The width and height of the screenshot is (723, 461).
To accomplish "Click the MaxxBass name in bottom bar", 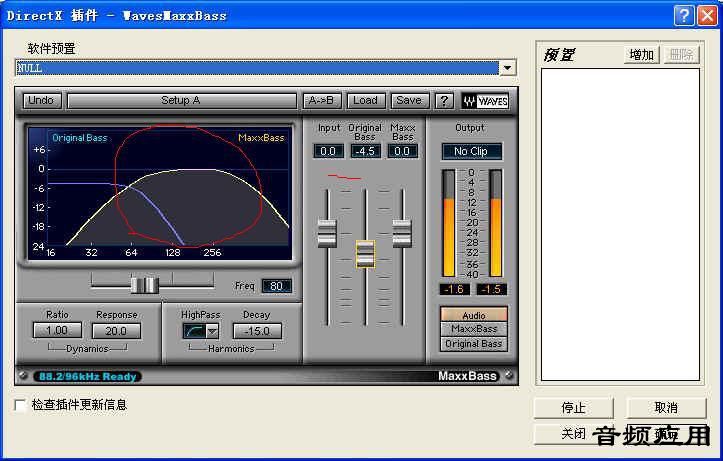I will 467,376.
